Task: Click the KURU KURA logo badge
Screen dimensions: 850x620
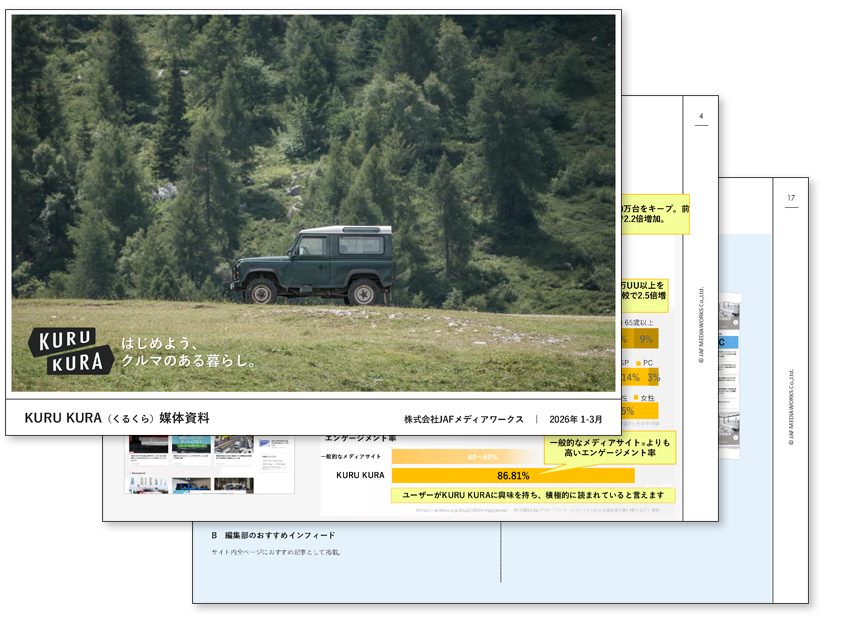Action: click(x=70, y=351)
